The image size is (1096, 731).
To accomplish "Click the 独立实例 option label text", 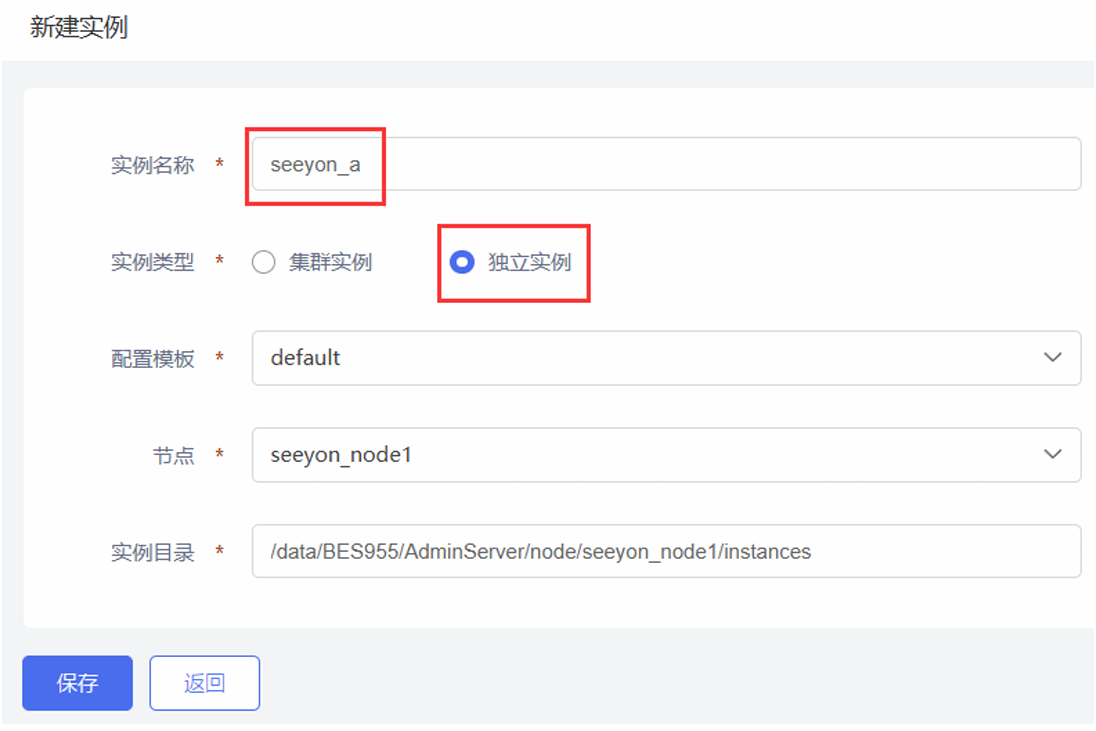I will [x=529, y=262].
